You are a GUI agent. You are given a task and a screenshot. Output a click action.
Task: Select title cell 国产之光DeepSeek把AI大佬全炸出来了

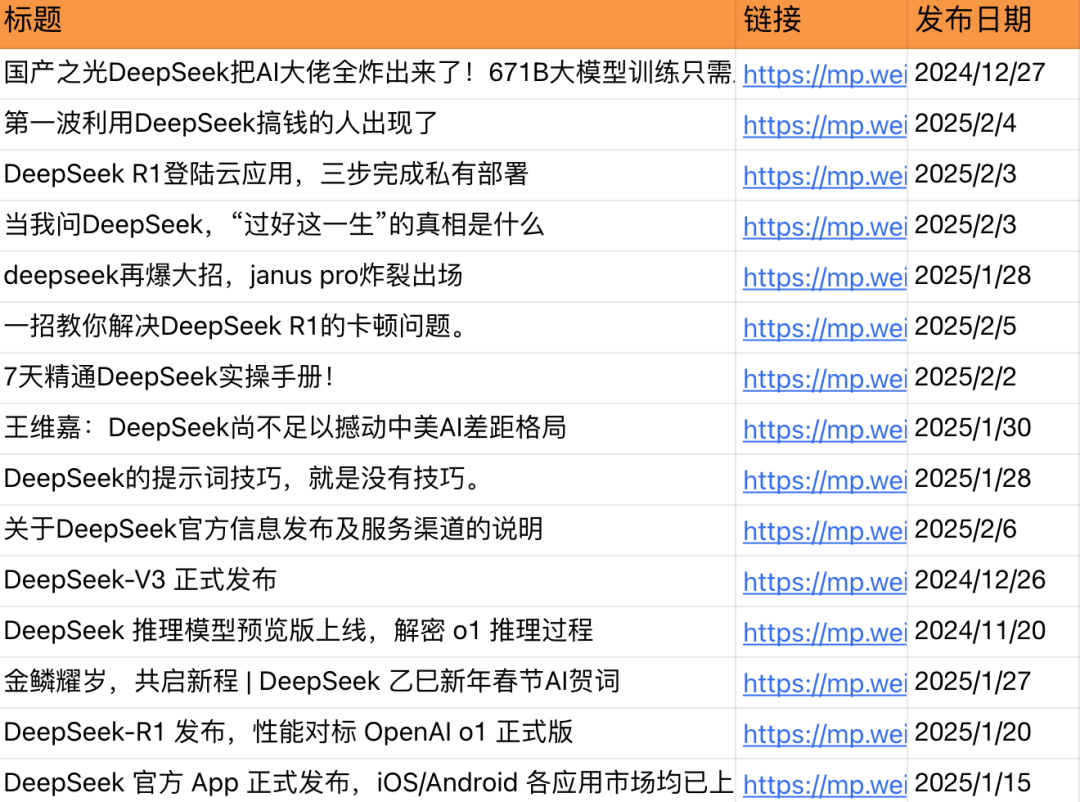367,73
